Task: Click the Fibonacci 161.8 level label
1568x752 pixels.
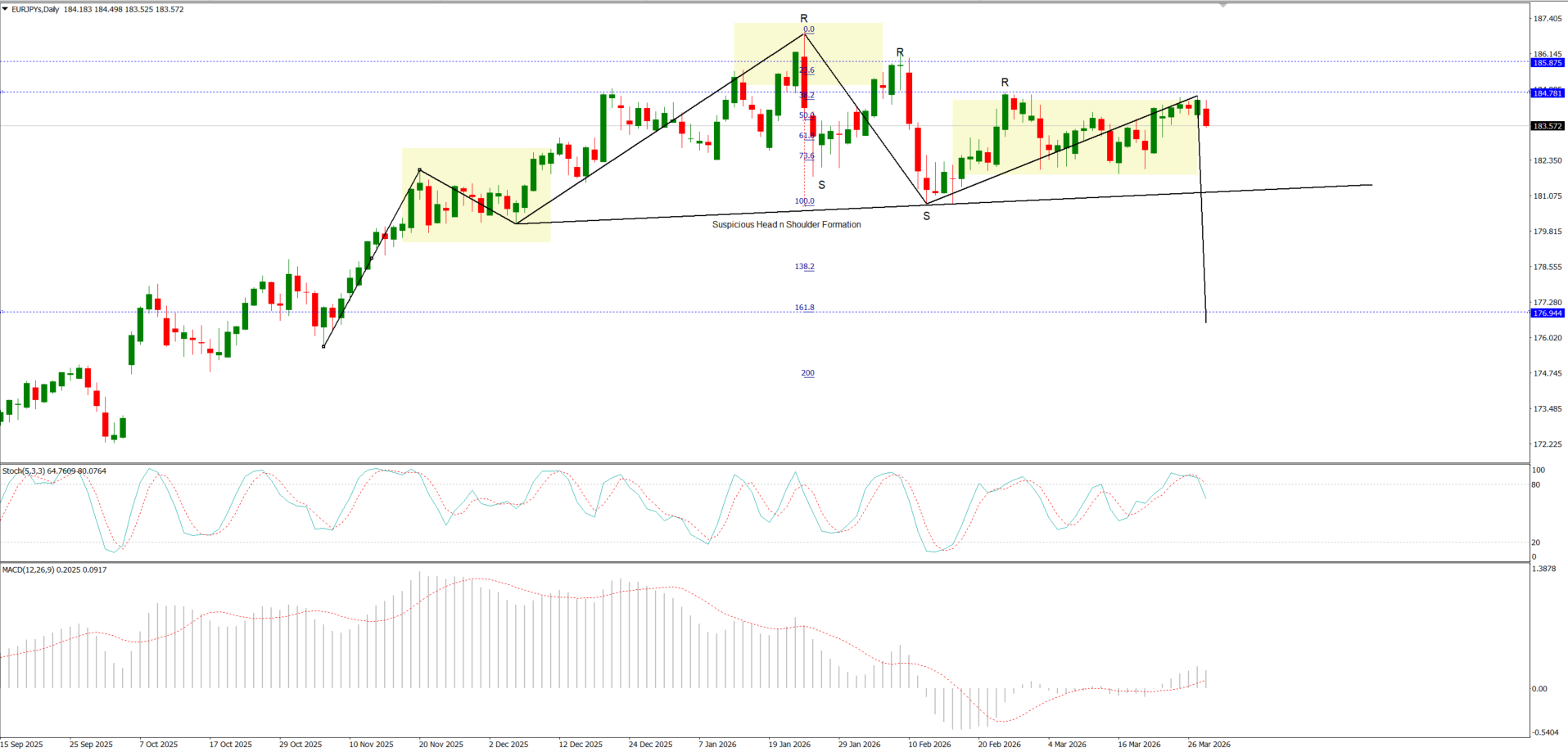Action: click(804, 308)
